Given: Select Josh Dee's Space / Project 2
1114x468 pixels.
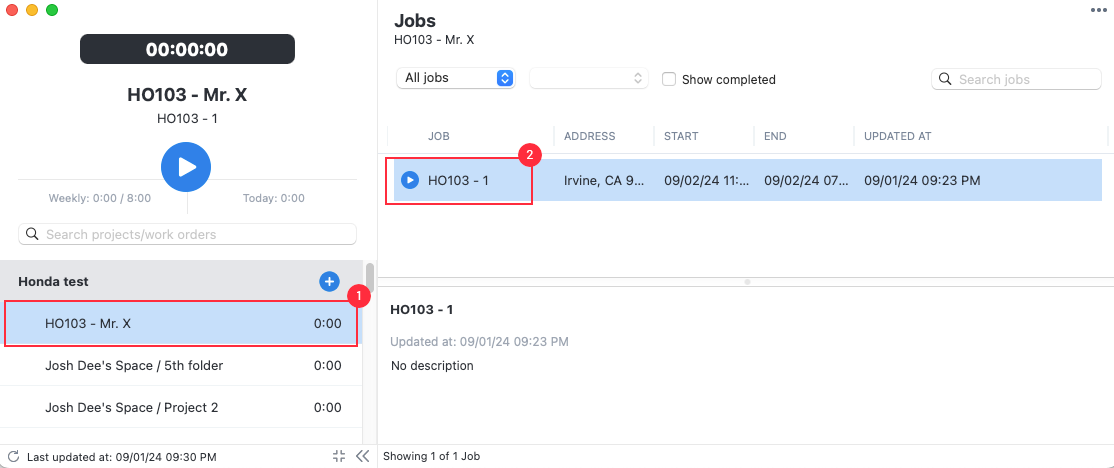Looking at the screenshot, I should pyautogui.click(x=181, y=408).
